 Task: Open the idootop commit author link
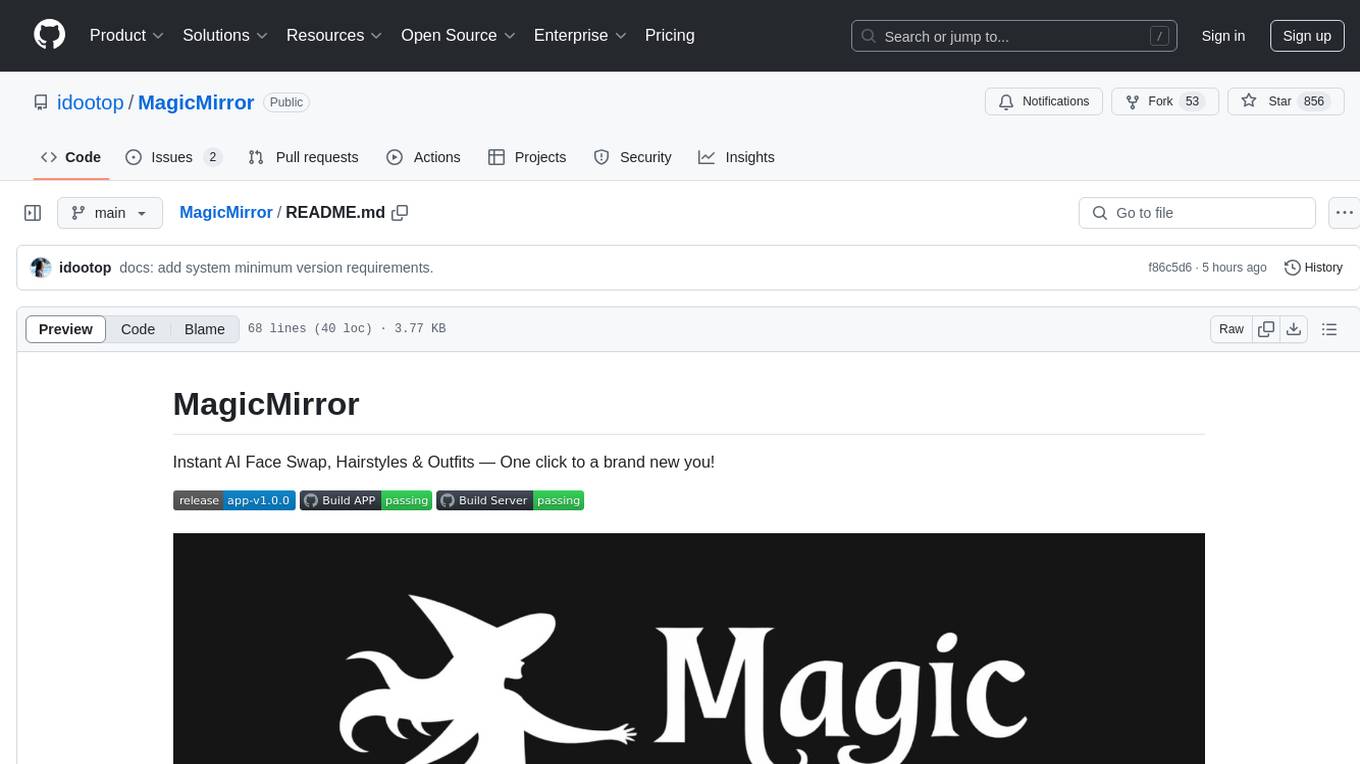pos(85,267)
